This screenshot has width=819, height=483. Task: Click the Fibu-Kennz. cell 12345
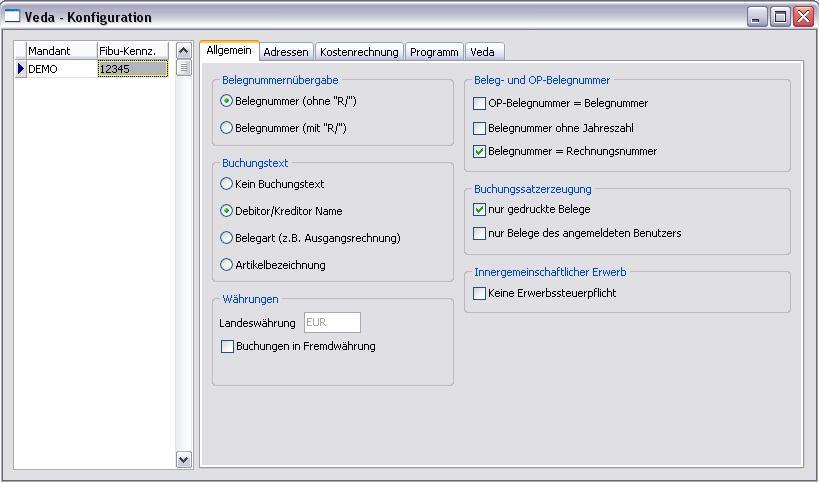[132, 69]
